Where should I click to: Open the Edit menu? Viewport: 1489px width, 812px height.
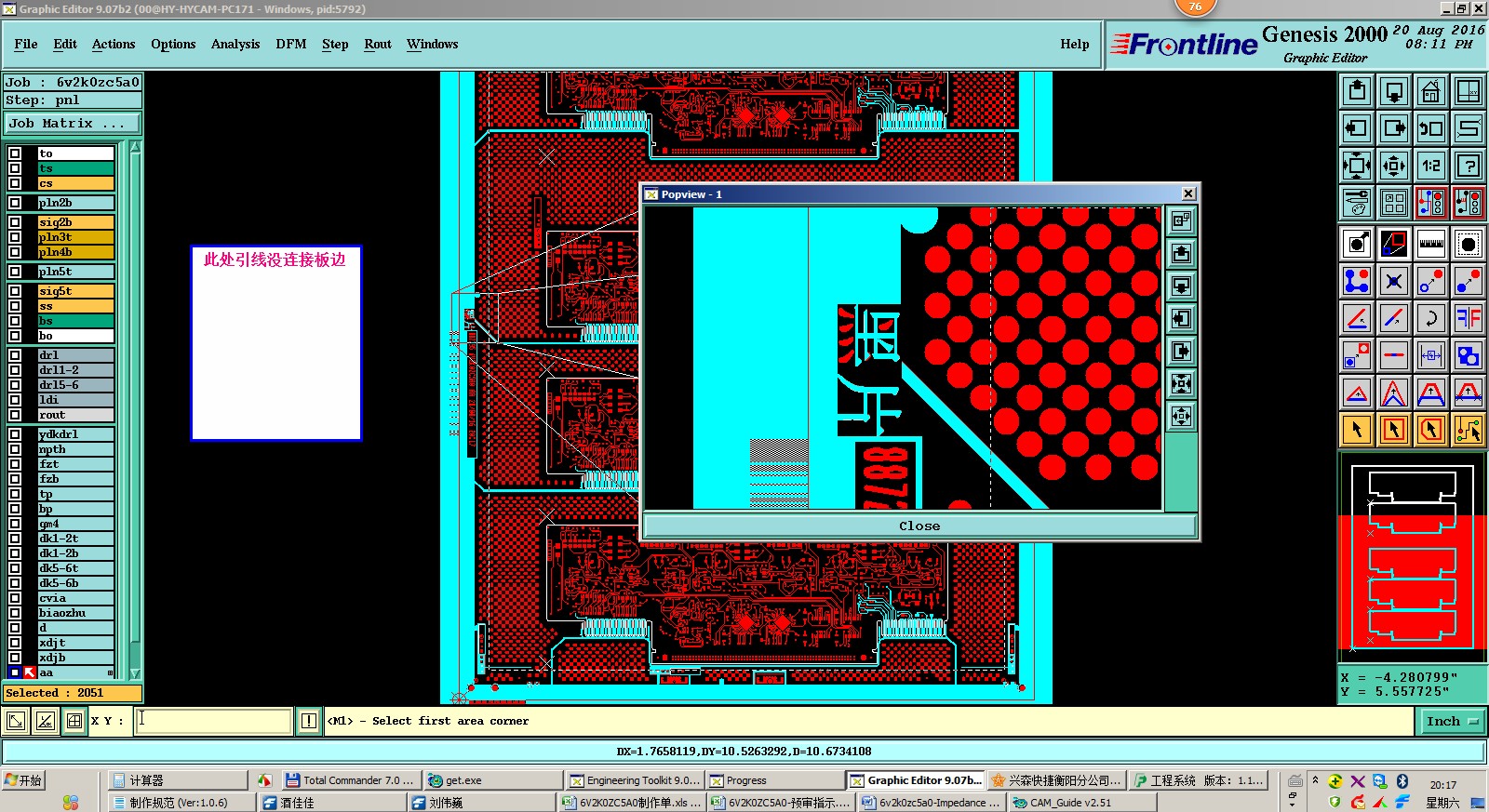click(x=65, y=44)
